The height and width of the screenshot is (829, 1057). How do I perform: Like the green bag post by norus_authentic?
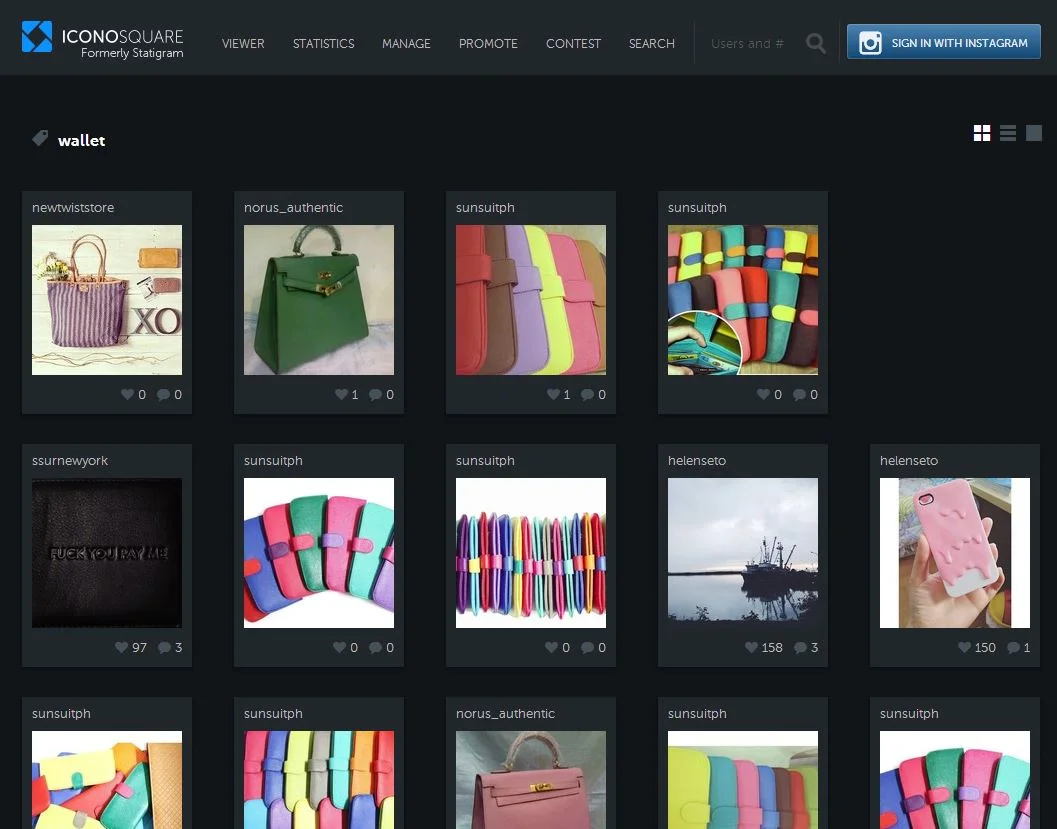341,394
